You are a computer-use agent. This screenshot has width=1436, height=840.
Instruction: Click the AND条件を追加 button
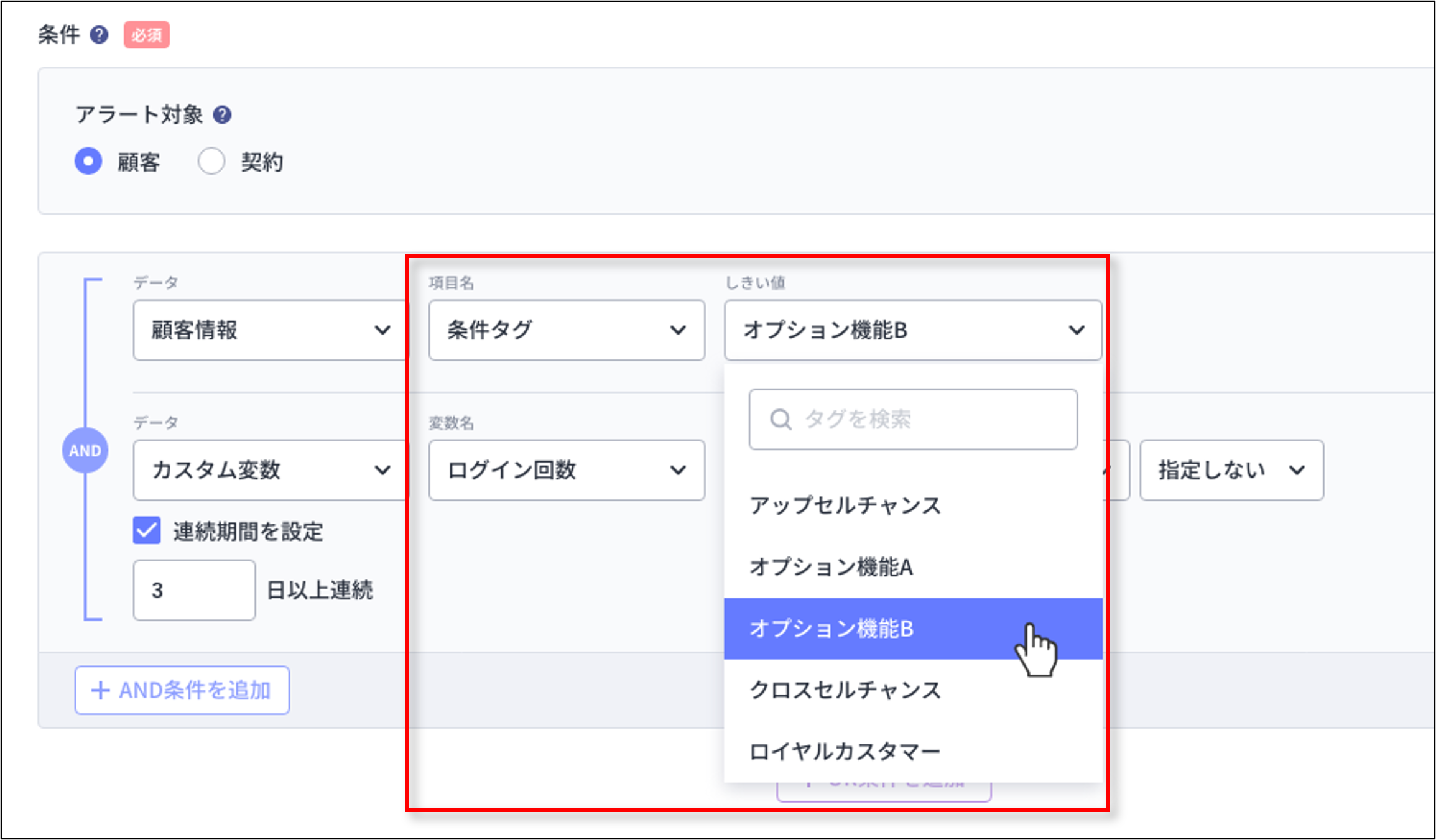point(182,690)
